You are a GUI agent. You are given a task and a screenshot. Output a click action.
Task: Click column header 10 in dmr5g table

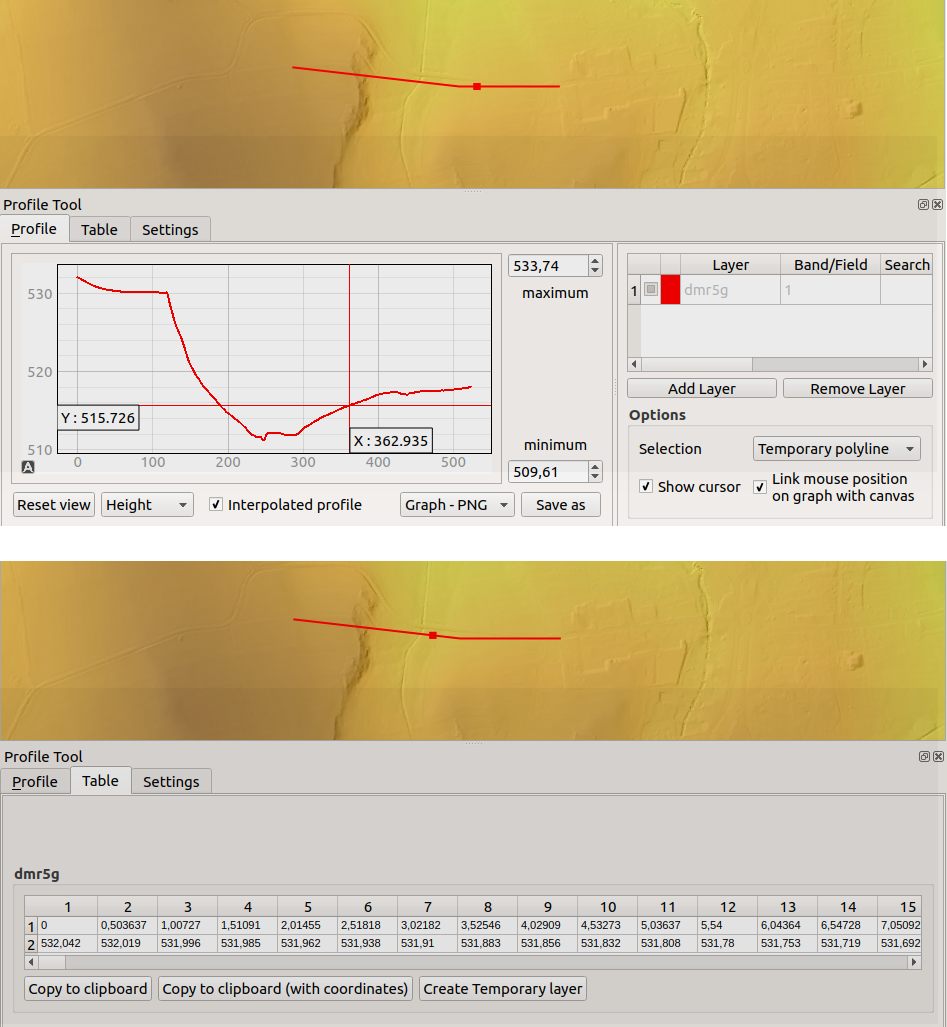click(x=608, y=906)
